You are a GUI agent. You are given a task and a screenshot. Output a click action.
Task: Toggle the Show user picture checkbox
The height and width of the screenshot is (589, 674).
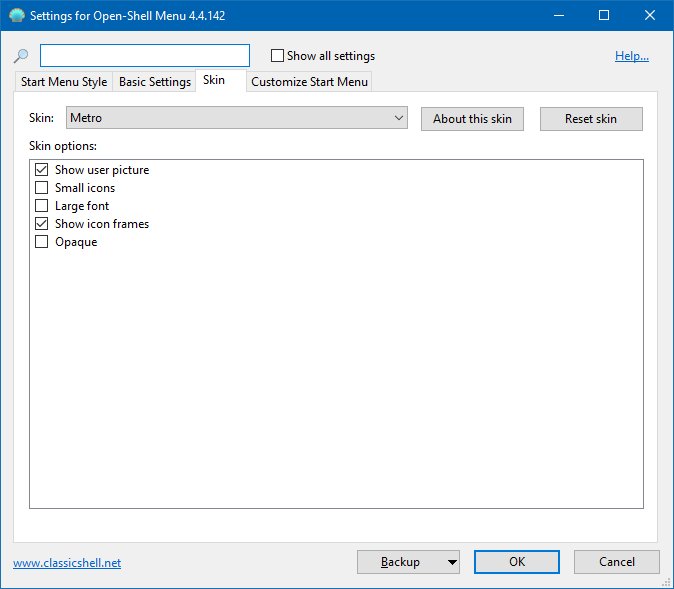point(42,170)
